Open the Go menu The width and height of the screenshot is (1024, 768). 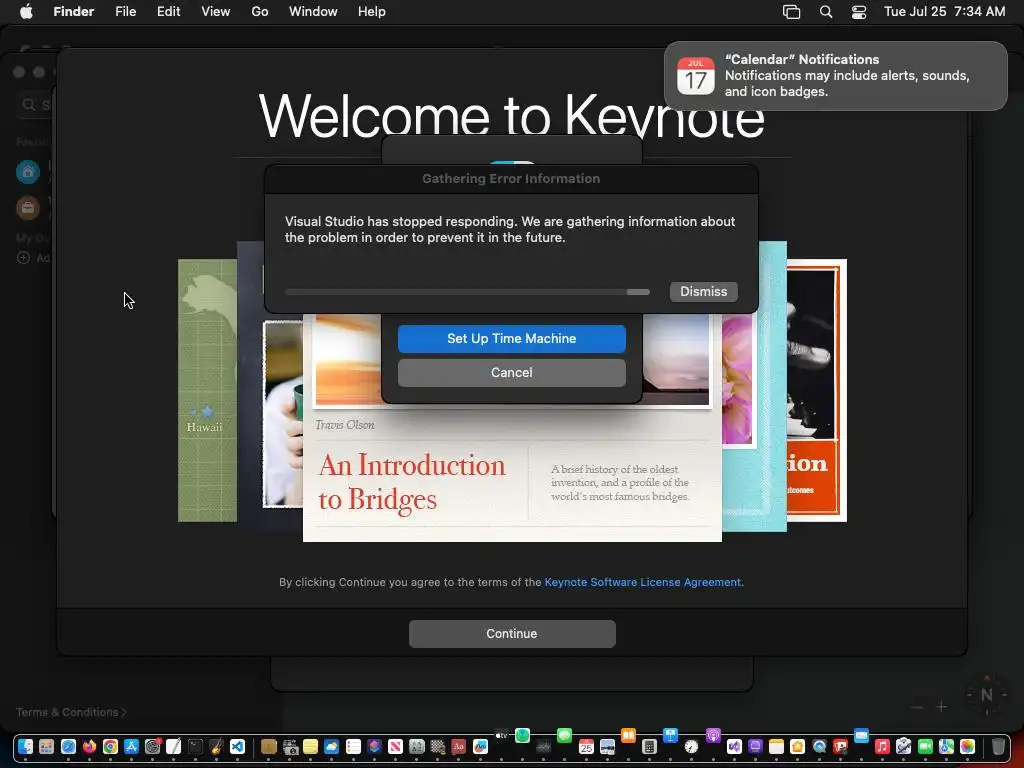260,11
